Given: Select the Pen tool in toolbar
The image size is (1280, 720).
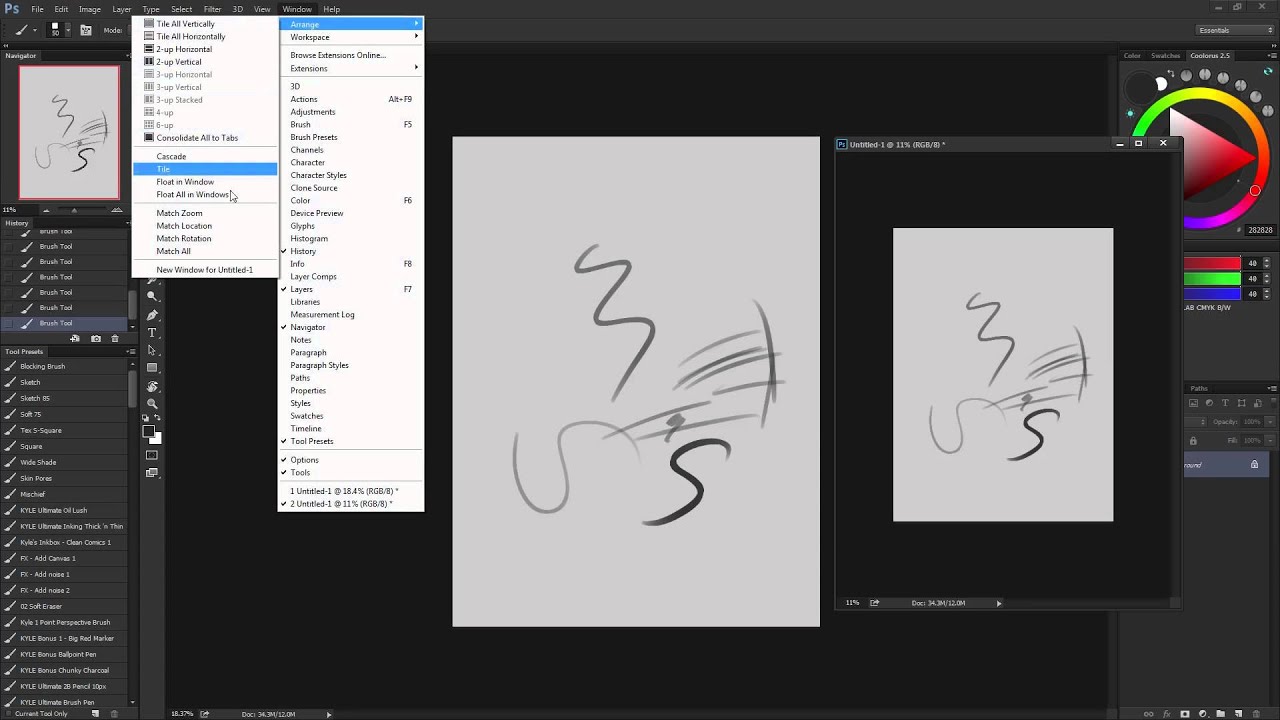Looking at the screenshot, I should [152, 315].
